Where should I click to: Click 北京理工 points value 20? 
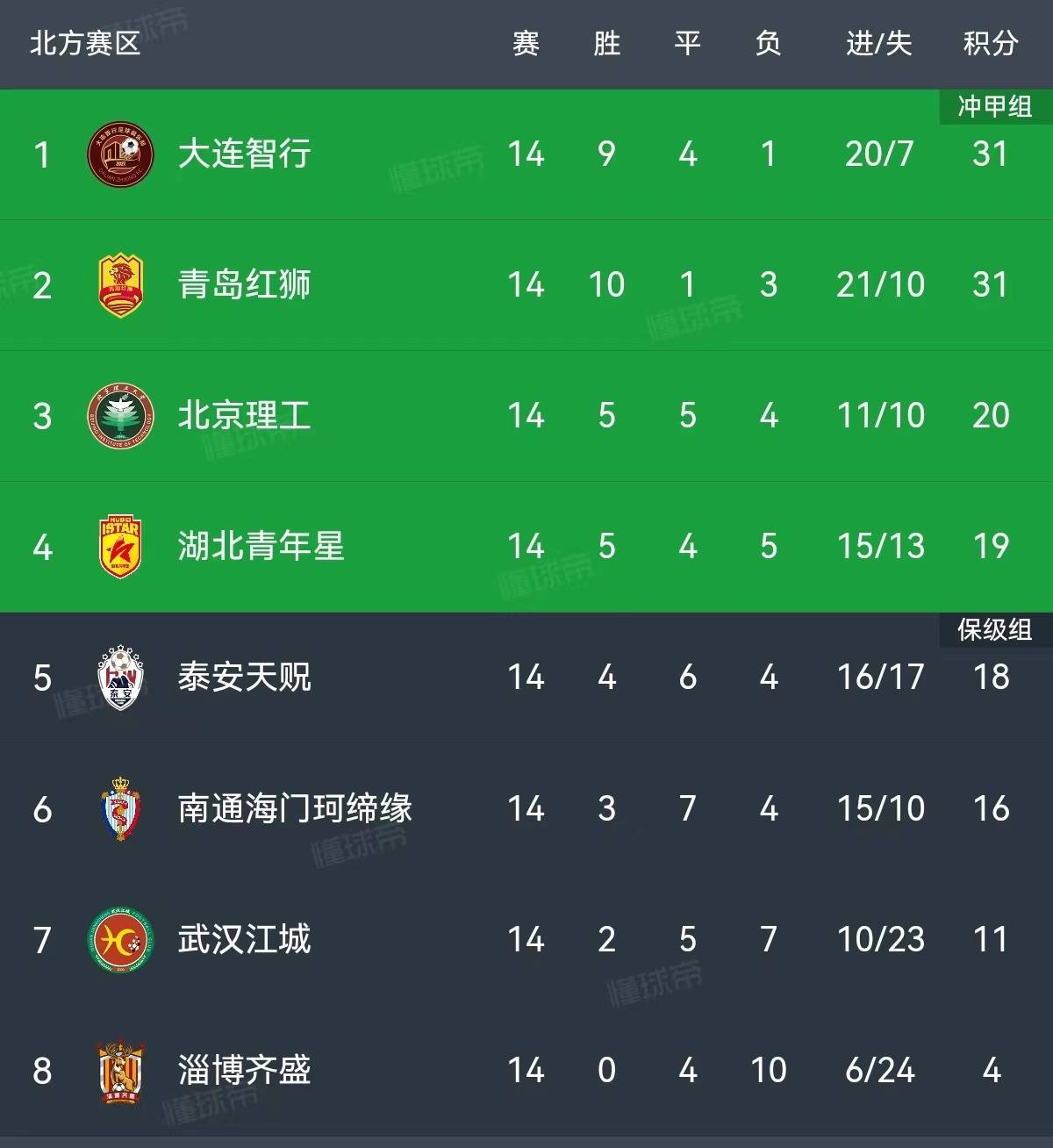pos(991,415)
